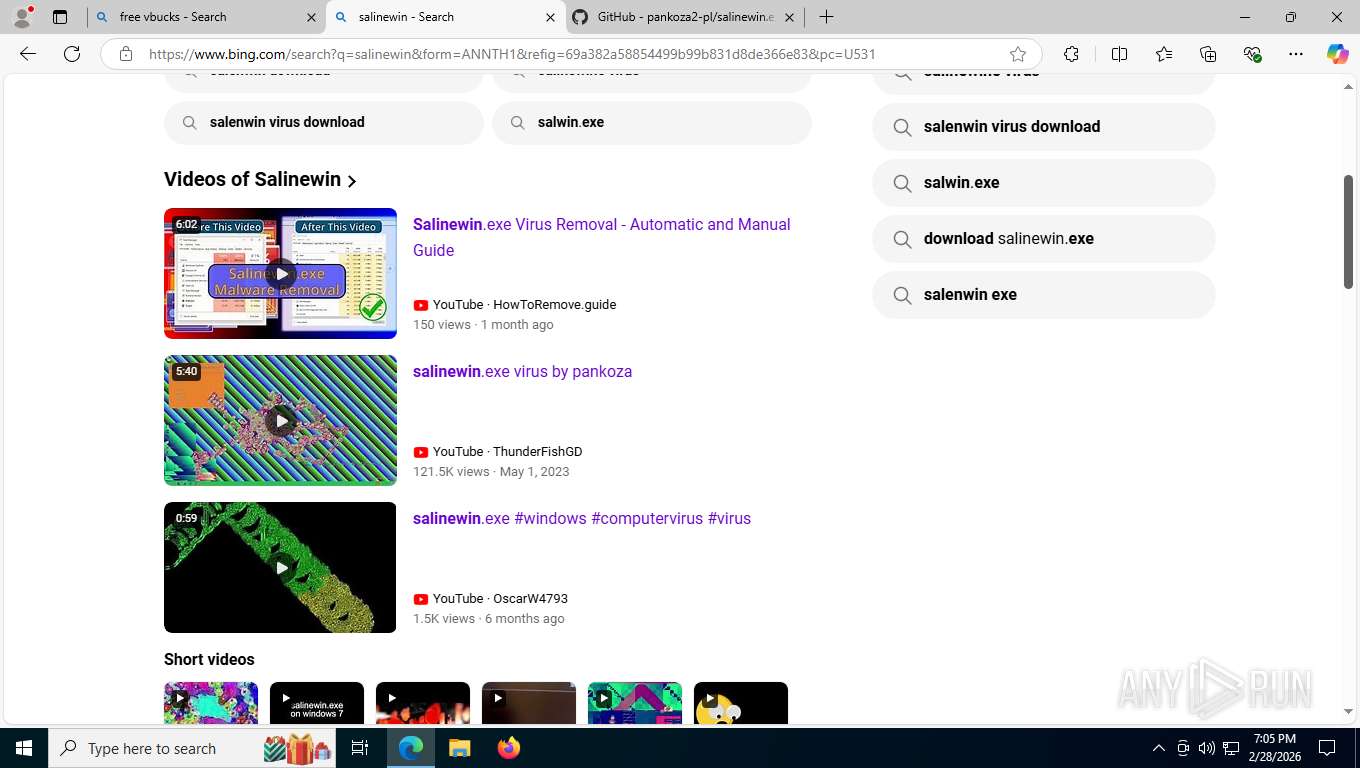Image resolution: width=1360 pixels, height=768 pixels.
Task: Click the address bar URL field
Action: [x=570, y=54]
